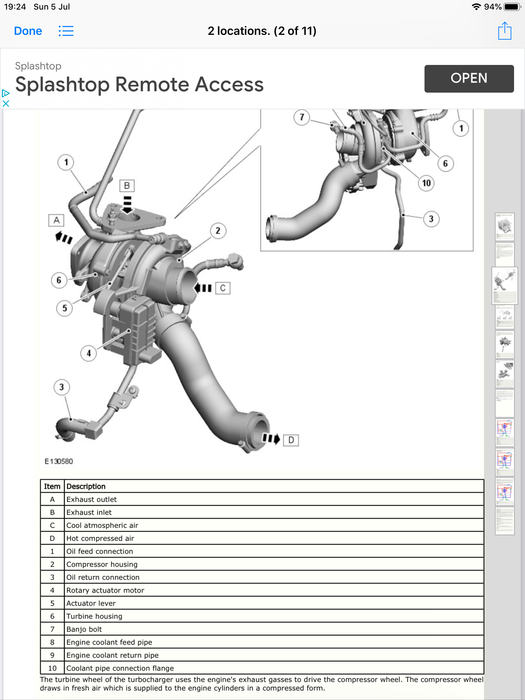Select the tenth page thumbnail in sidebar
The width and height of the screenshot is (525, 700).
(x=504, y=492)
